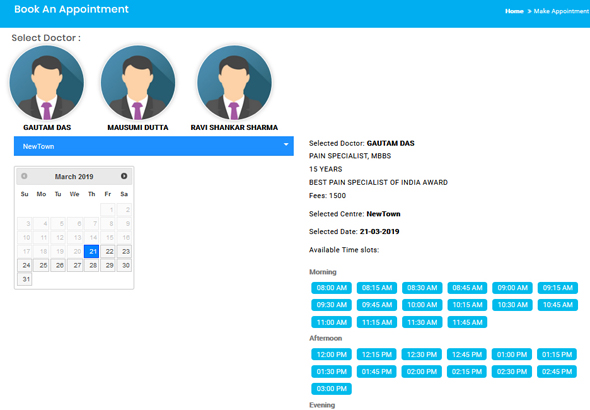Book the 02:45 PM slot

coord(557,372)
